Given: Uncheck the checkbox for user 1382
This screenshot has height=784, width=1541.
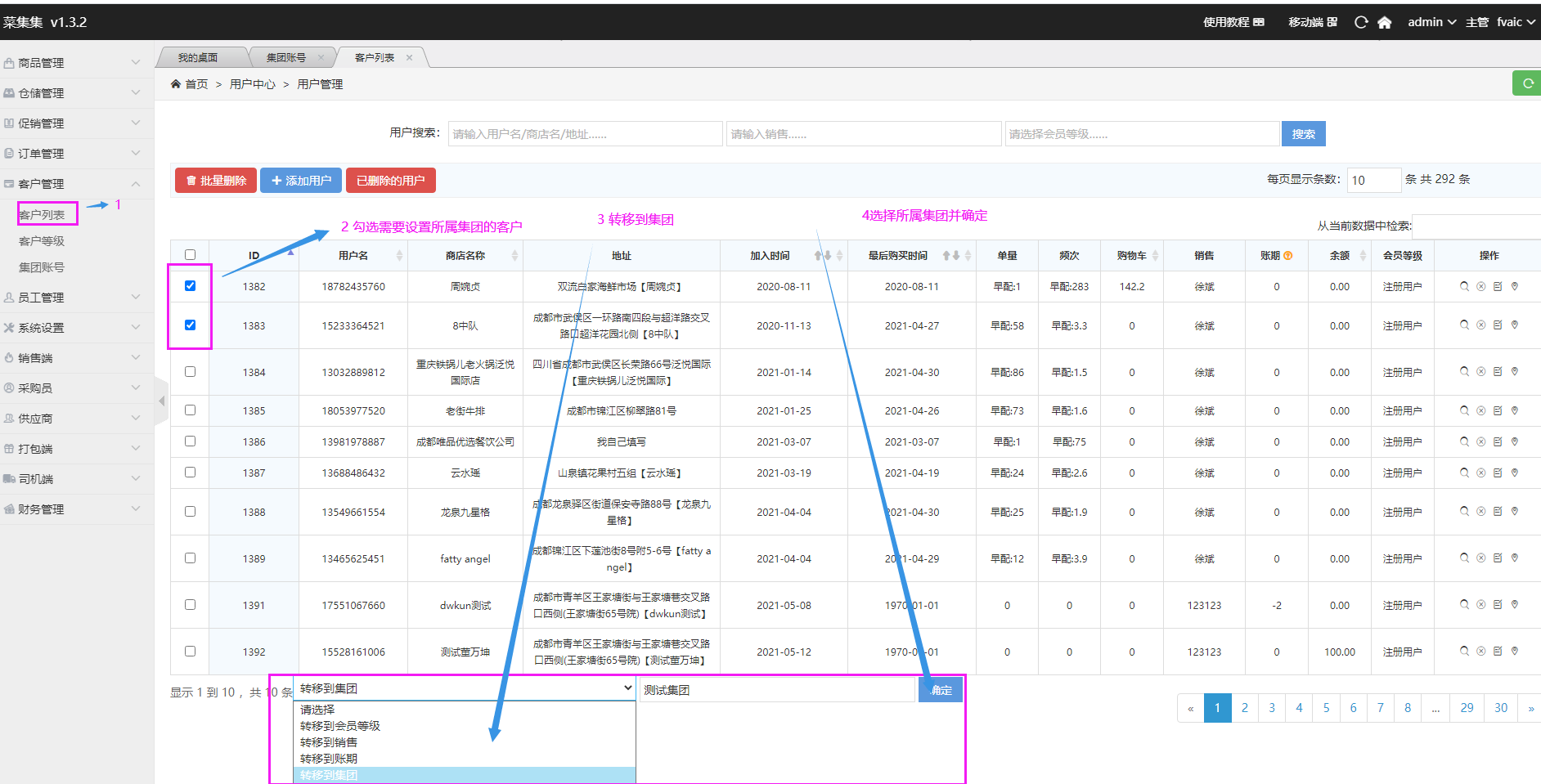Looking at the screenshot, I should pyautogui.click(x=190, y=286).
